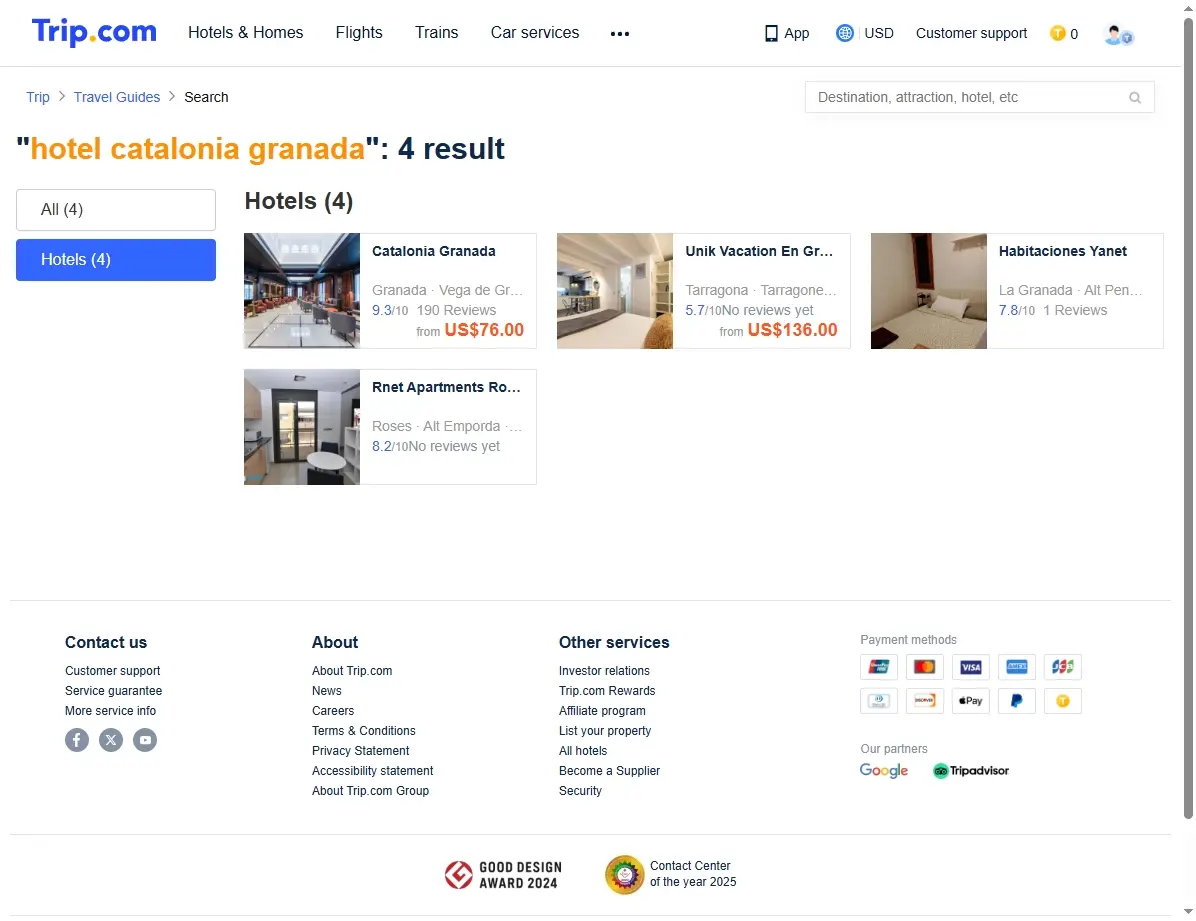Click the Trip.com logo
Viewport: 1196px width, 921px height.
pyautogui.click(x=94, y=32)
